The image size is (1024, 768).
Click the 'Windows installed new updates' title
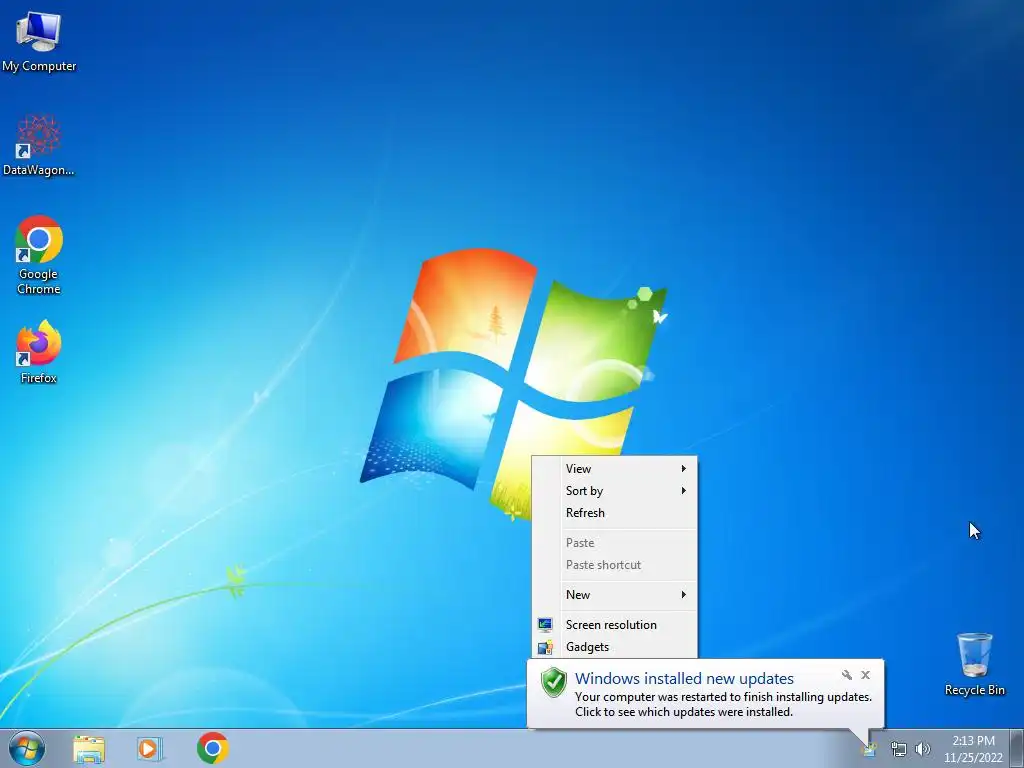click(x=684, y=679)
